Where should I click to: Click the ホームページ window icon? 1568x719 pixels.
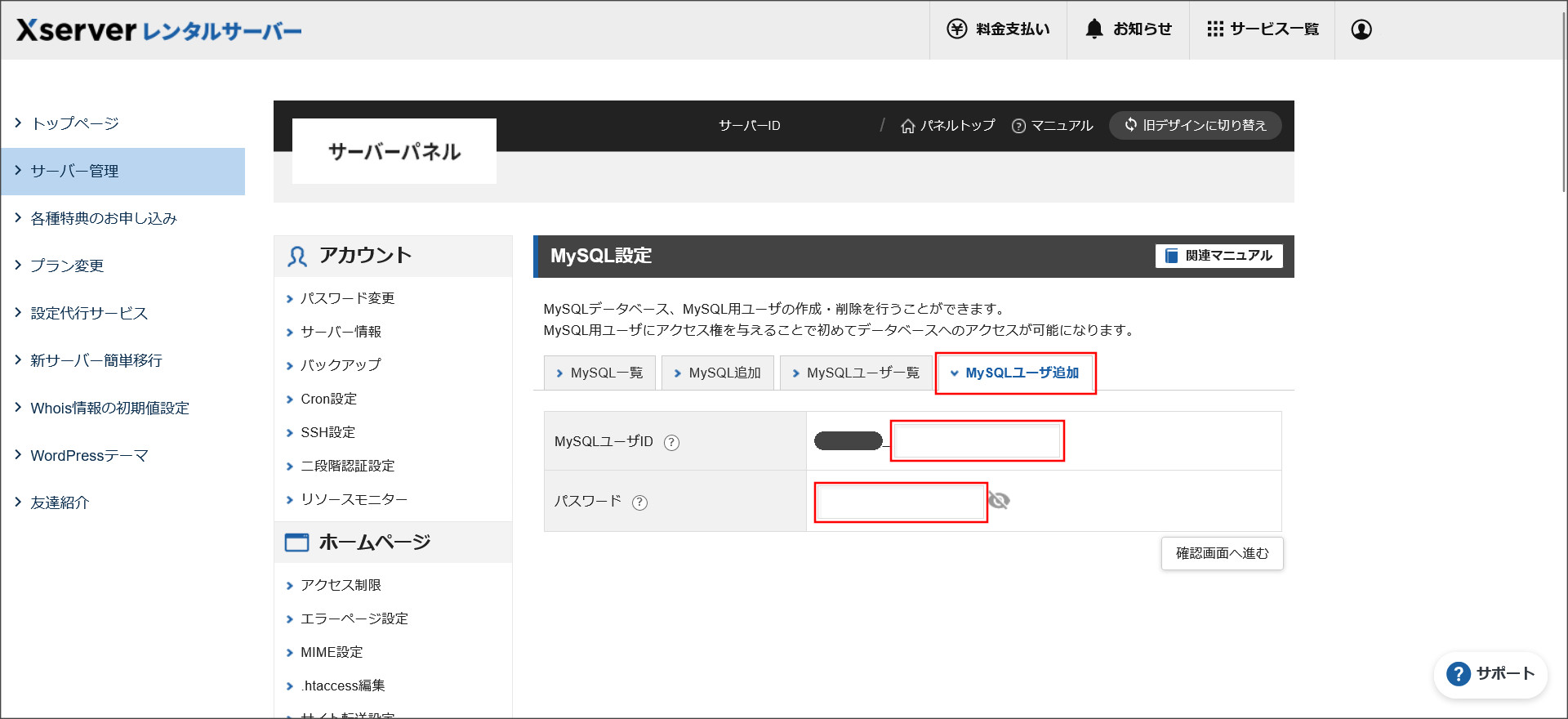click(296, 543)
